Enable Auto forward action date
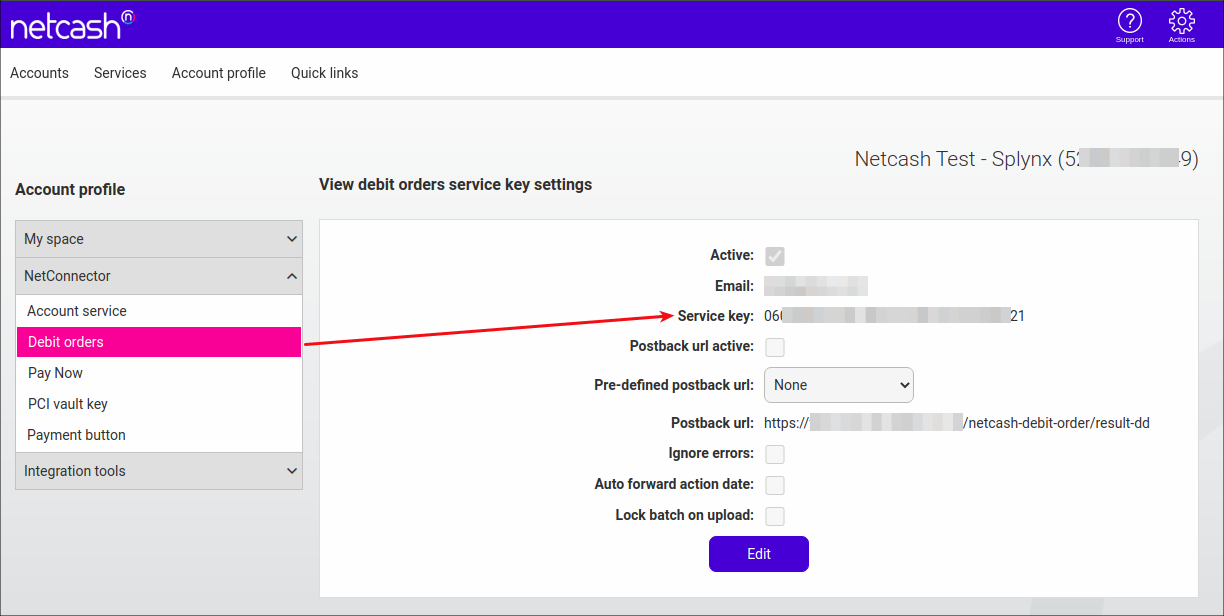1224x616 pixels. pyautogui.click(x=775, y=484)
